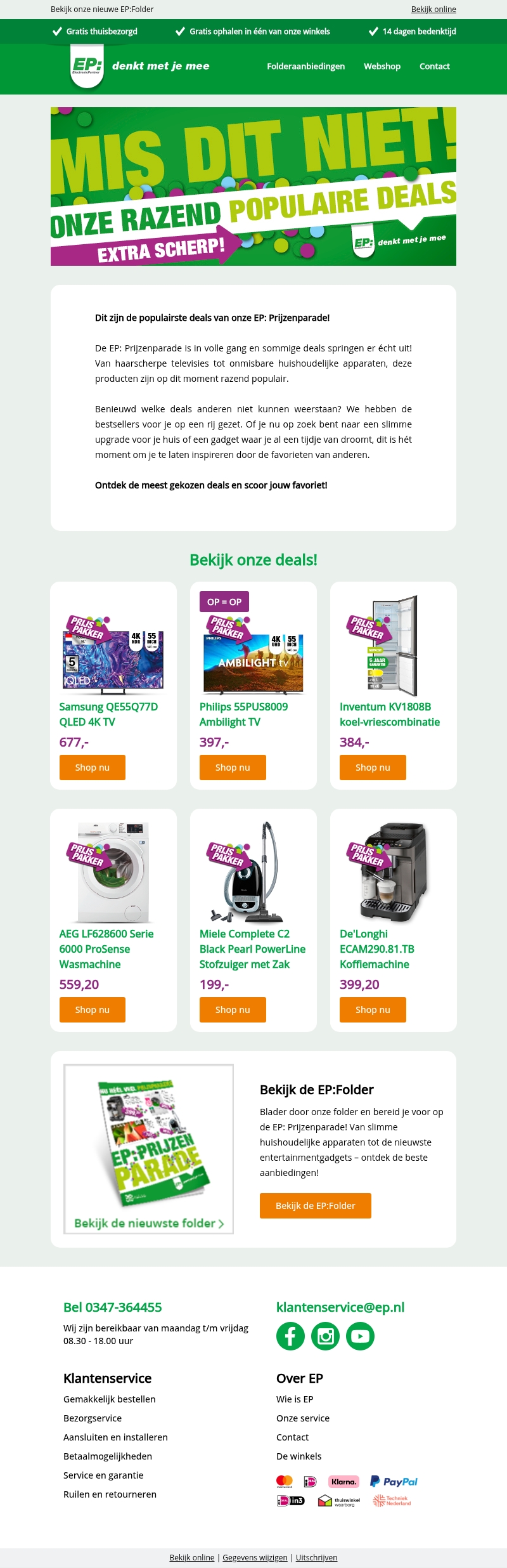
Task: Open EP's YouTube channel icon
Action: (360, 1336)
